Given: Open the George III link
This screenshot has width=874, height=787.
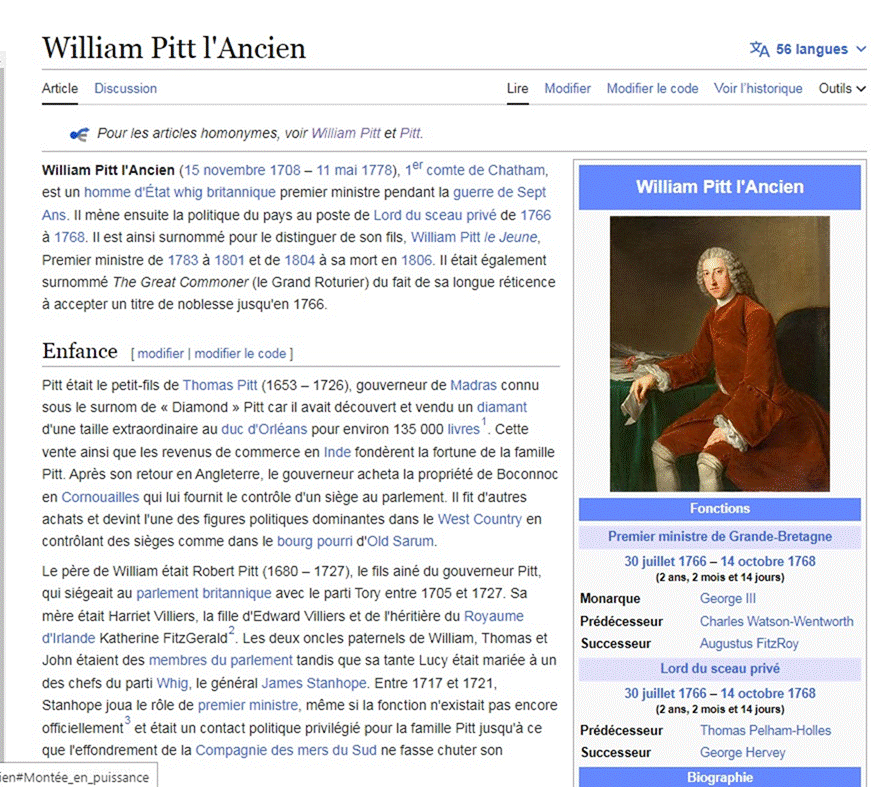Looking at the screenshot, I should point(728,599).
